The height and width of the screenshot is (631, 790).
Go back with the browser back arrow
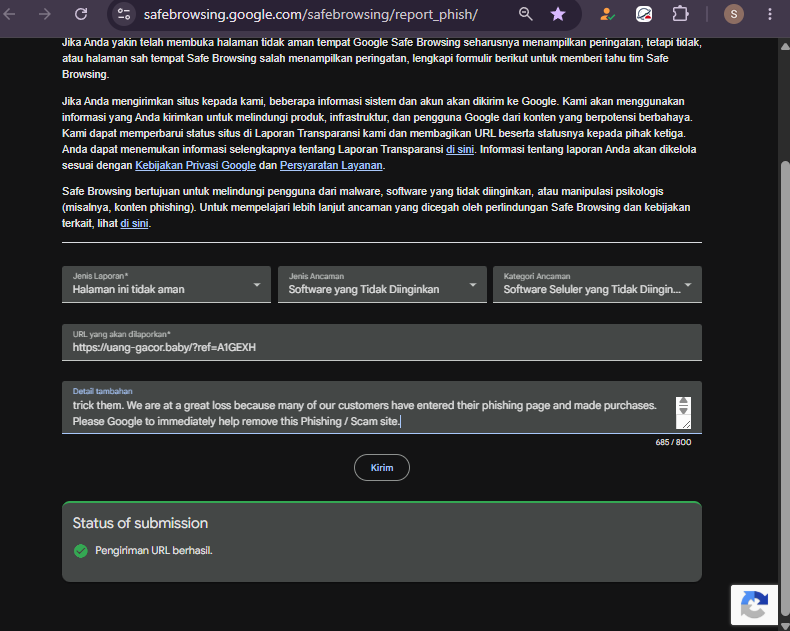10,14
